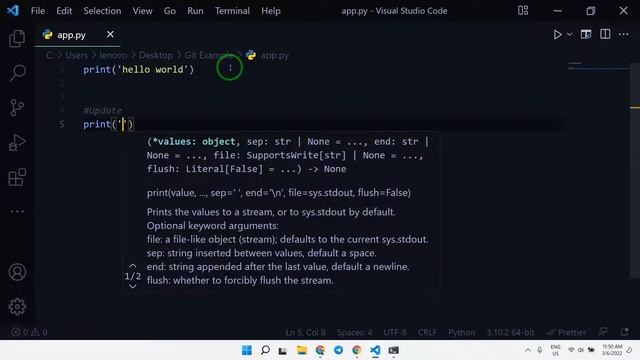Select interpreter 3.10.2 64-bit
Image resolution: width=640 pixels, height=360 pixels.
[510, 332]
